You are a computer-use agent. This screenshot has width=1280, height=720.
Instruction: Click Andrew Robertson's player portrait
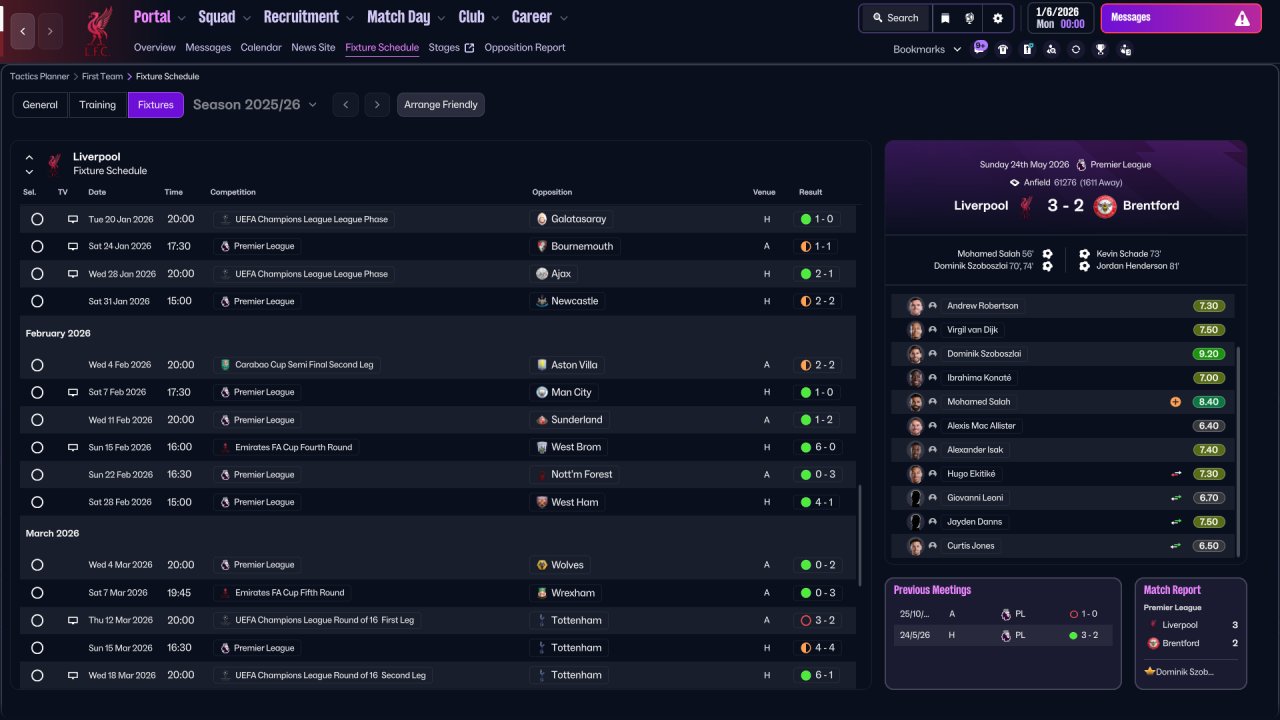[915, 306]
